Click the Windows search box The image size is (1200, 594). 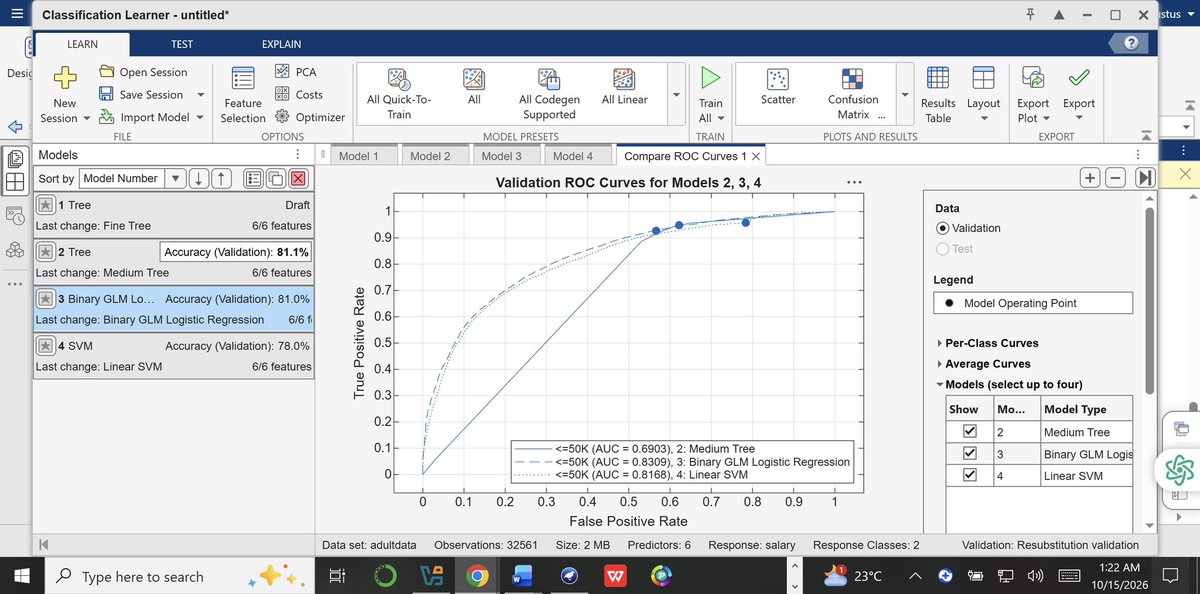[178, 576]
